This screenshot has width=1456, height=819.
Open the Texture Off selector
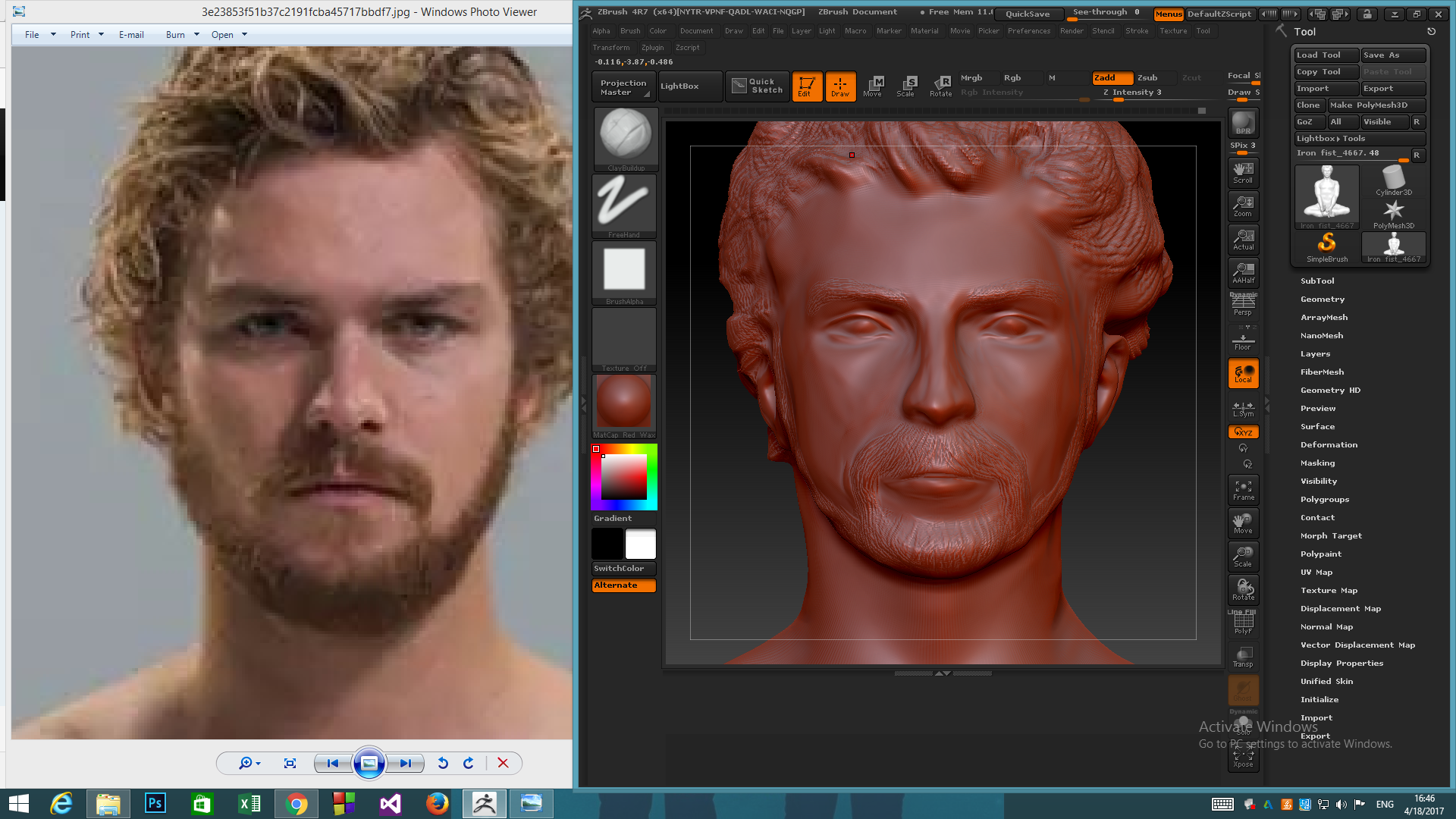tap(624, 340)
